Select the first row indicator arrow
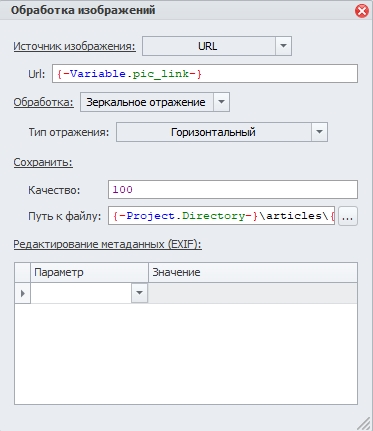Image resolution: width=373 pixels, height=431 pixels. [x=23, y=293]
